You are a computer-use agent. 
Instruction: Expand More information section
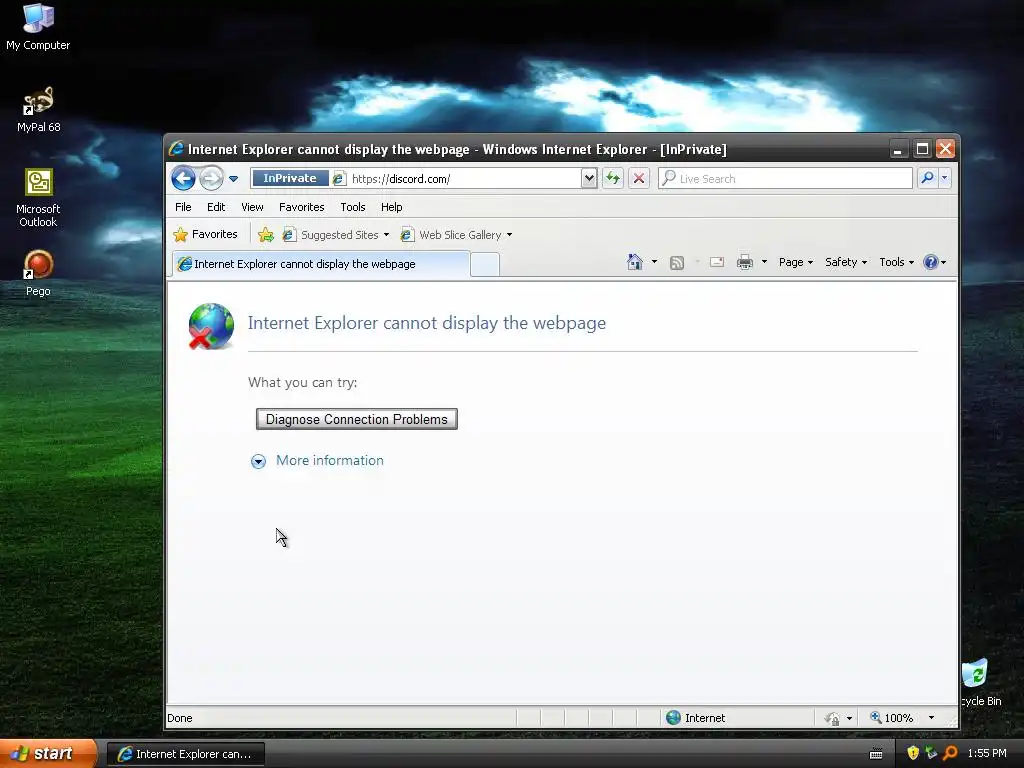point(259,462)
